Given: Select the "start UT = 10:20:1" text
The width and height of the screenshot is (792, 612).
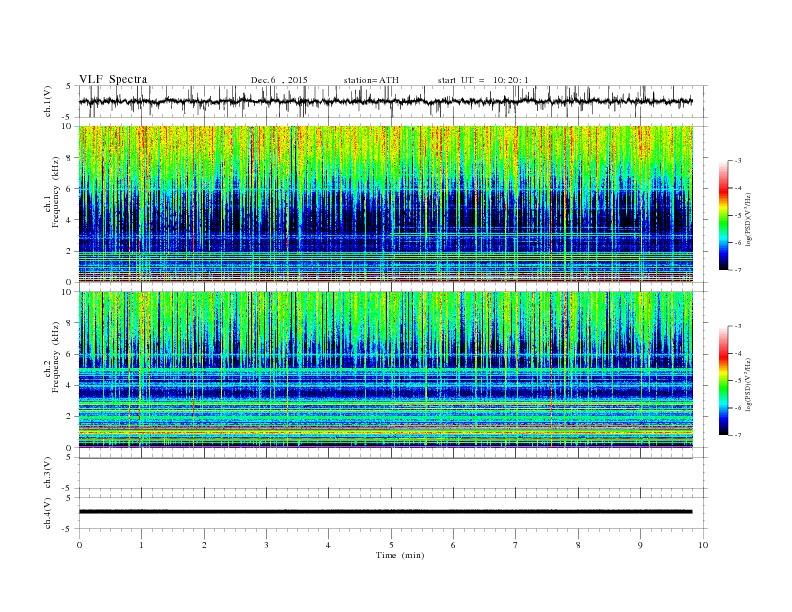Looking at the screenshot, I should pyautogui.click(x=483, y=80).
